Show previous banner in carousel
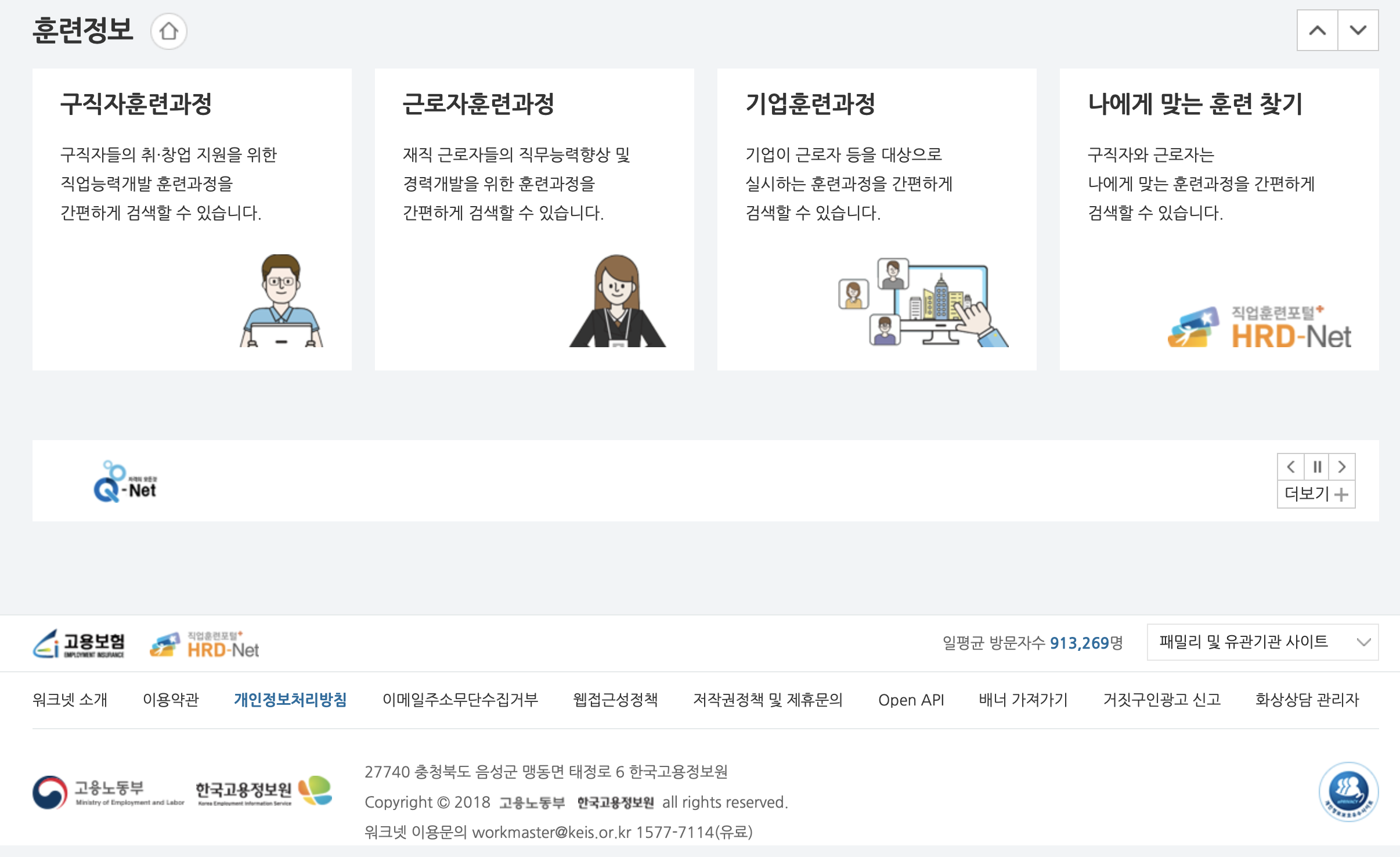The image size is (1400, 857). pyautogui.click(x=1291, y=467)
